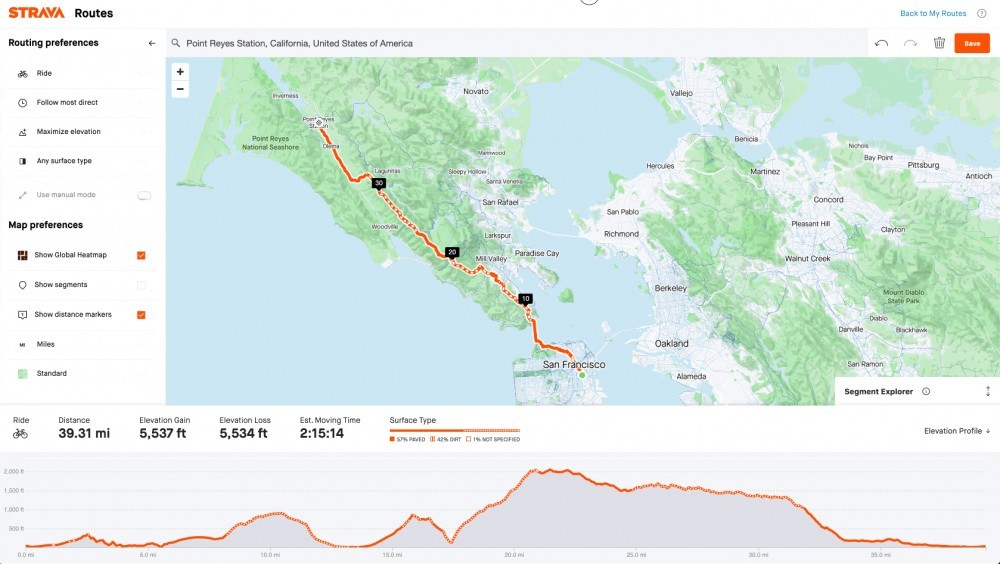Screen dimensions: 1000x564
Task: Open Any surface type dropdown
Action: pyautogui.click(x=82, y=161)
